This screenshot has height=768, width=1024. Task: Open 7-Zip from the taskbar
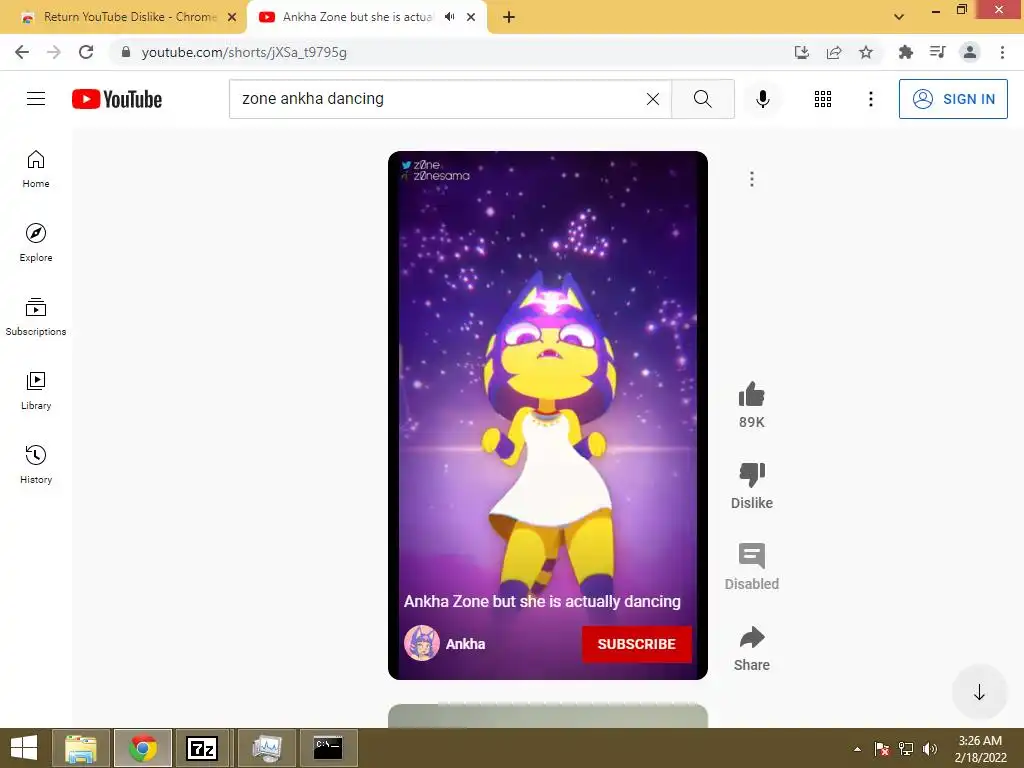[202, 748]
